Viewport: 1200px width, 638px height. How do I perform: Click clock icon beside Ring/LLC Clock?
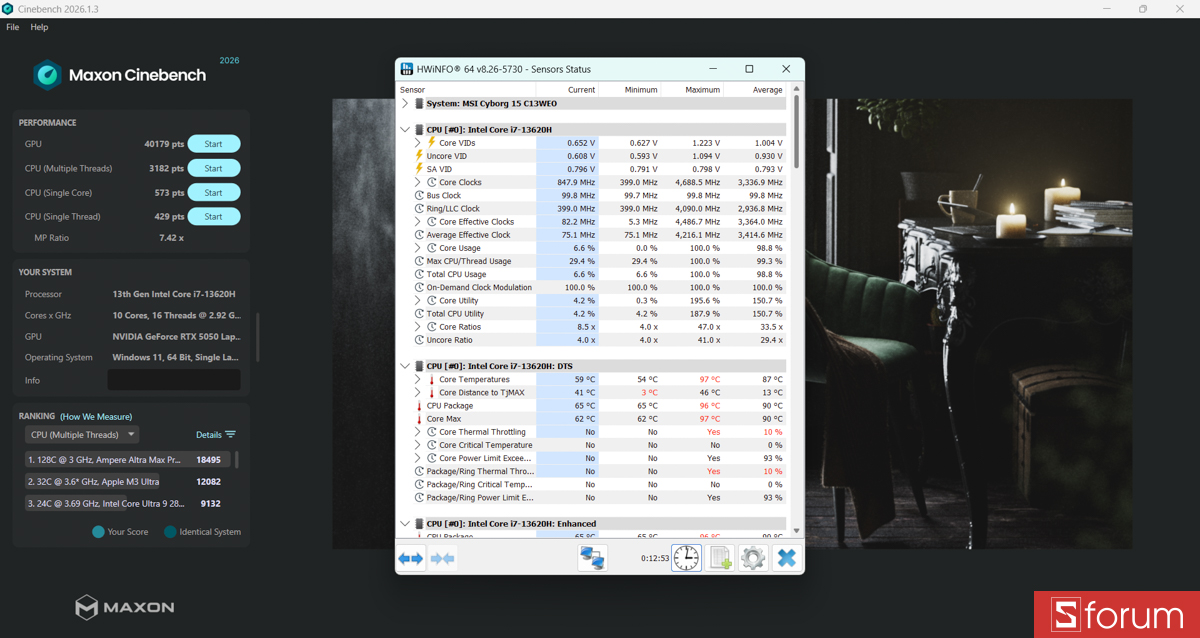[419, 209]
